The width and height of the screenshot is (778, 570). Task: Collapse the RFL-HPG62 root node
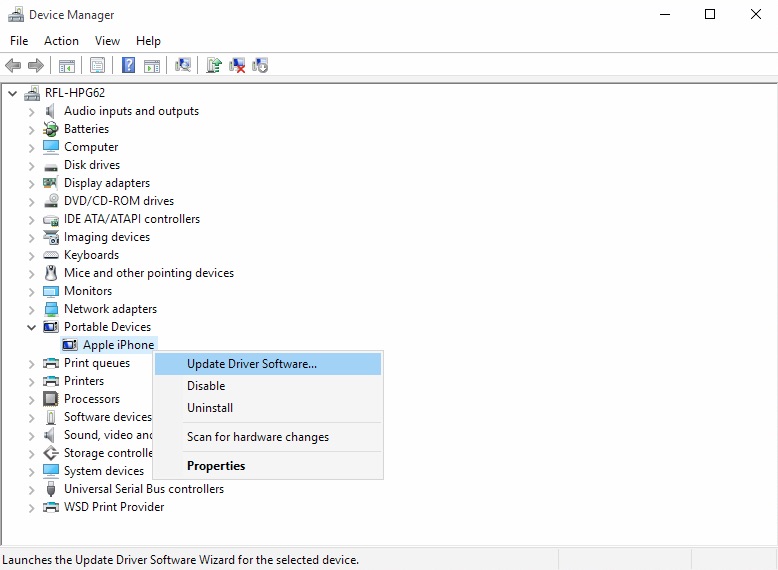pos(13,93)
